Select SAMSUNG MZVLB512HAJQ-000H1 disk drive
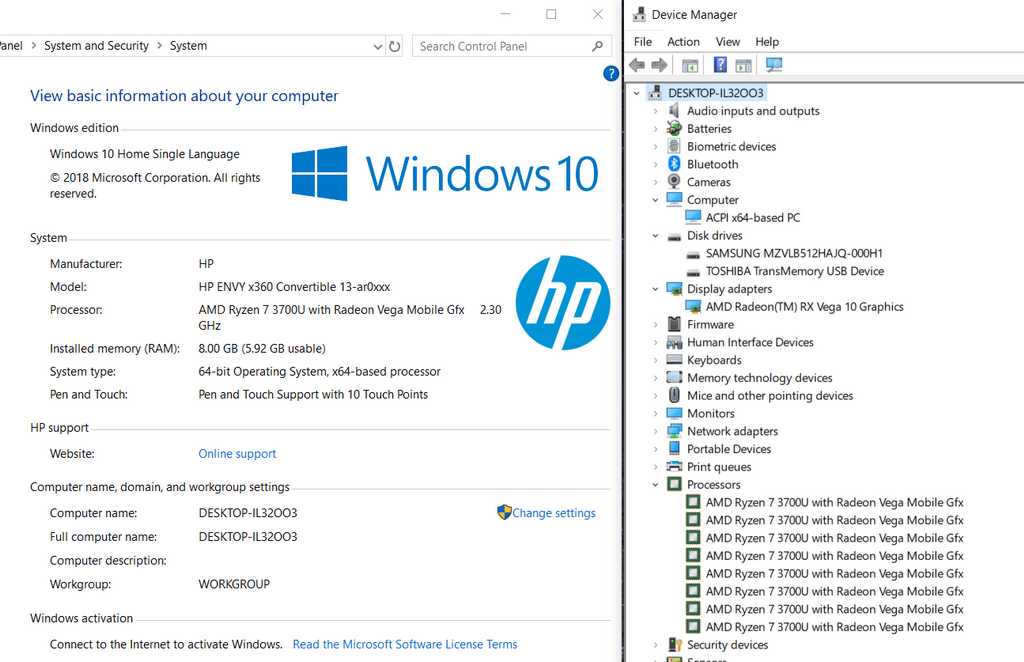 click(x=793, y=253)
